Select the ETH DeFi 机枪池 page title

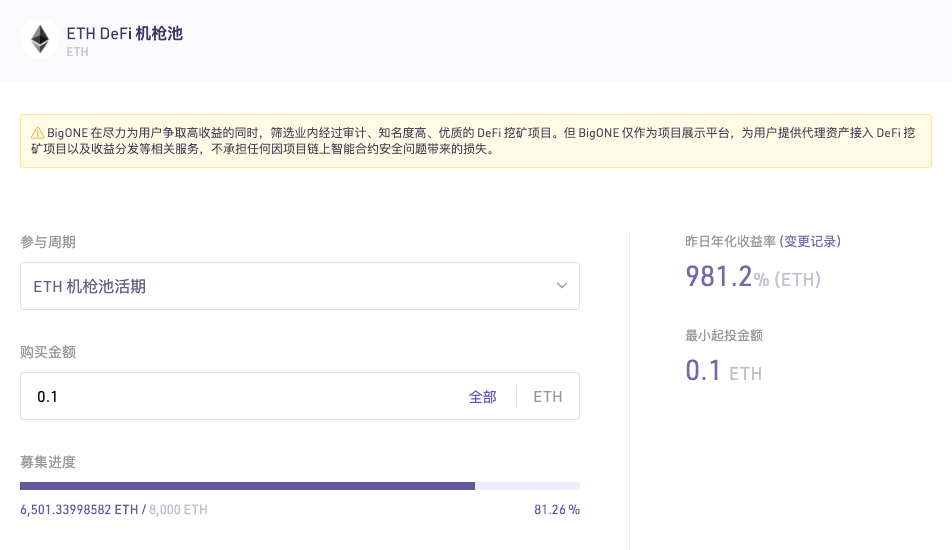point(124,33)
